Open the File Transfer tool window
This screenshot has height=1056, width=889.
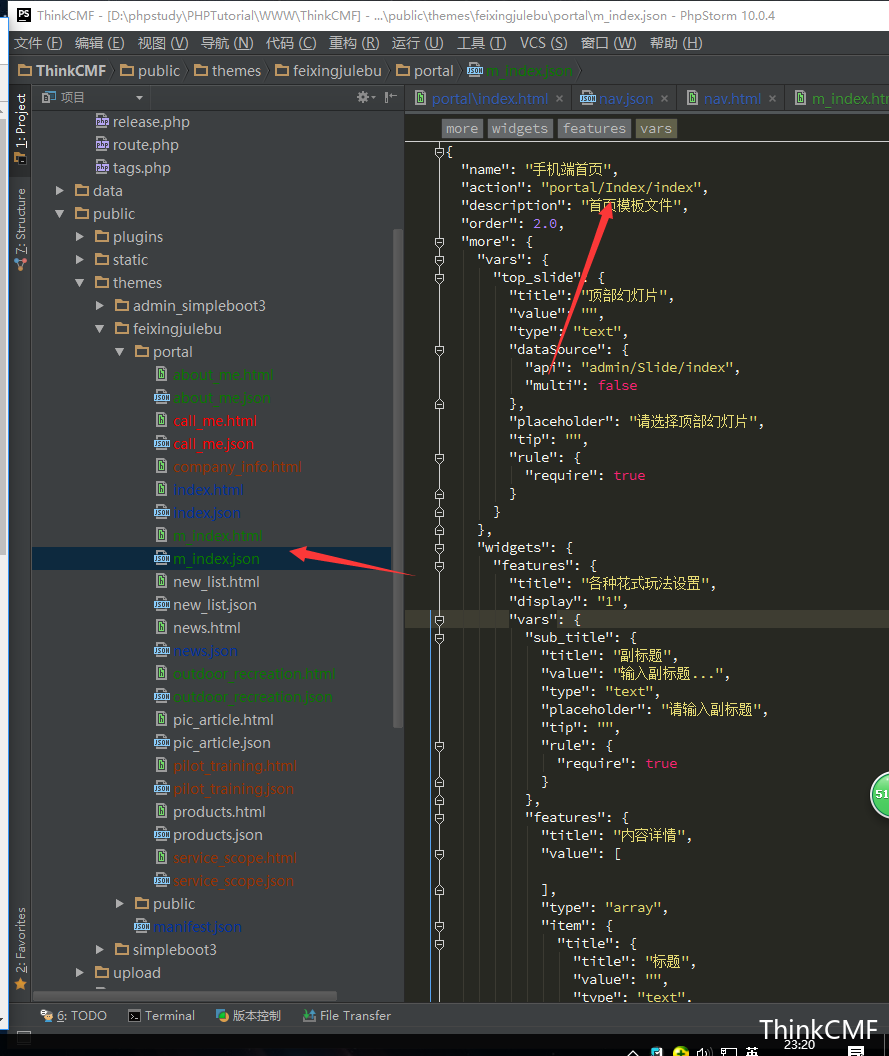347,1016
